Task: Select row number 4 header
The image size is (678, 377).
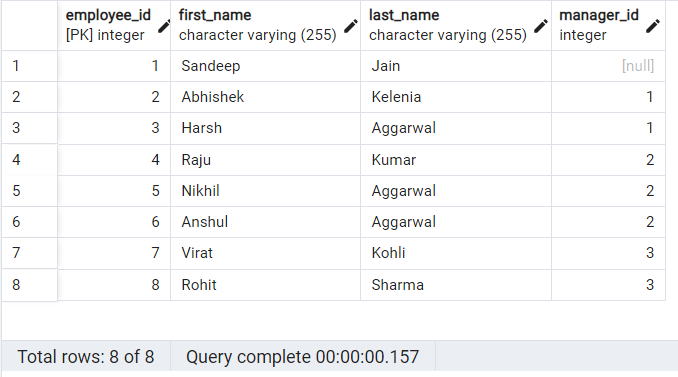Action: coord(29,160)
